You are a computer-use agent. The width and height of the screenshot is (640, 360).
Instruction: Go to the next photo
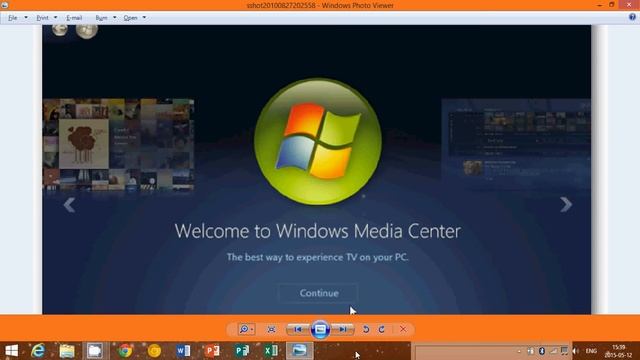tap(343, 329)
